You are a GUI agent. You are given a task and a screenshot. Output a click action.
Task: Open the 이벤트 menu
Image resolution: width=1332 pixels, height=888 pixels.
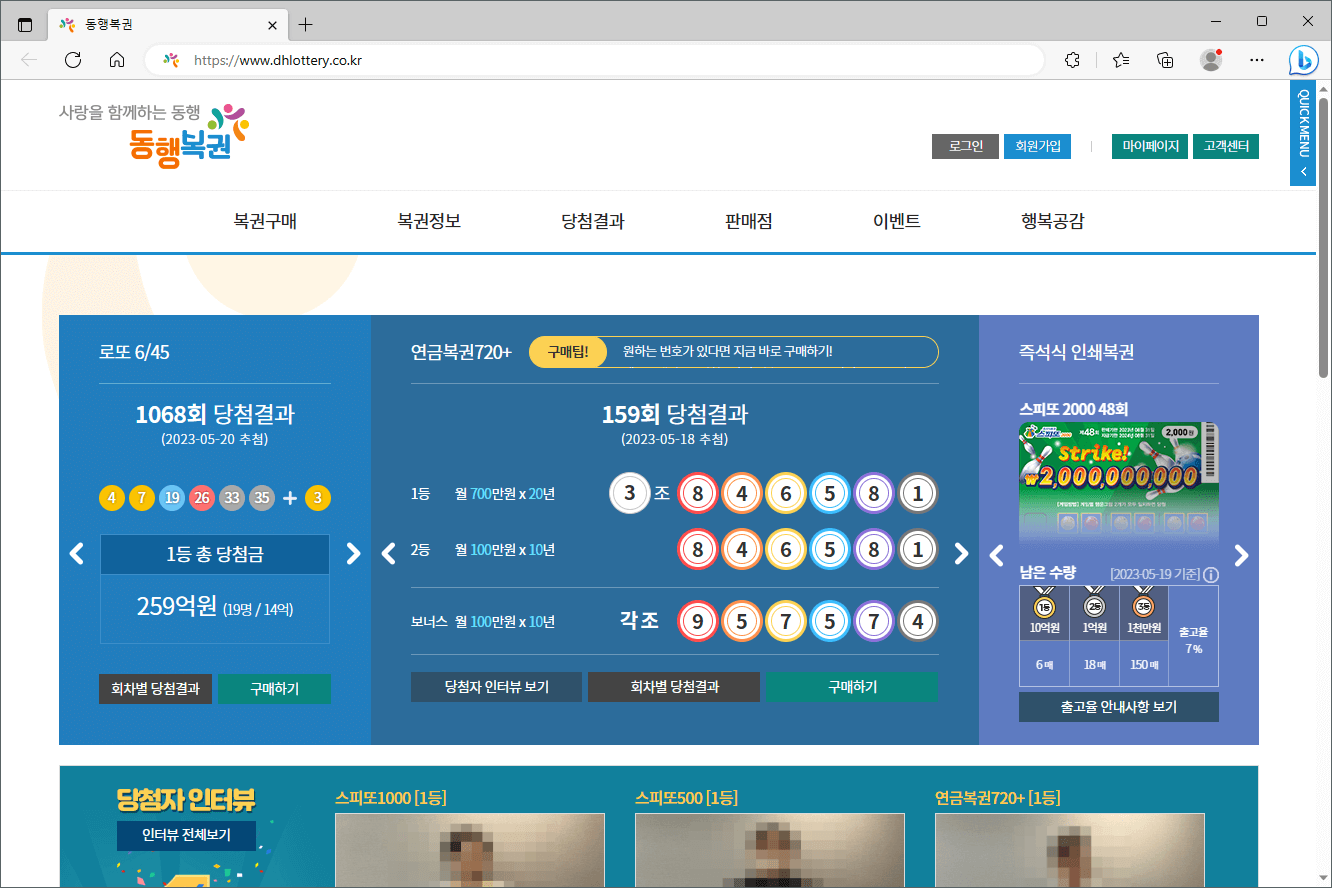click(x=897, y=221)
